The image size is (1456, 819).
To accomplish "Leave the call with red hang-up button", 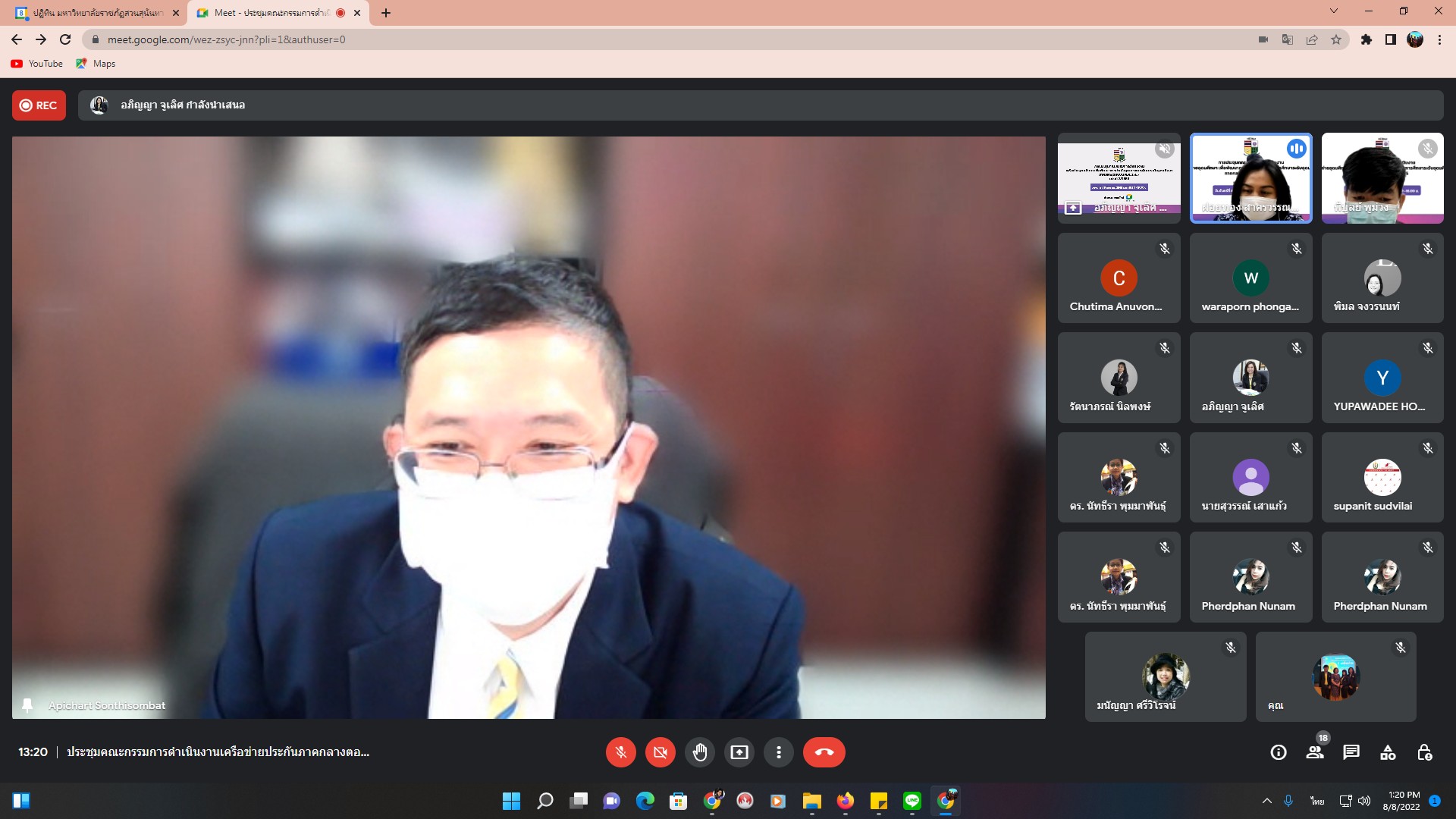I will tap(824, 752).
